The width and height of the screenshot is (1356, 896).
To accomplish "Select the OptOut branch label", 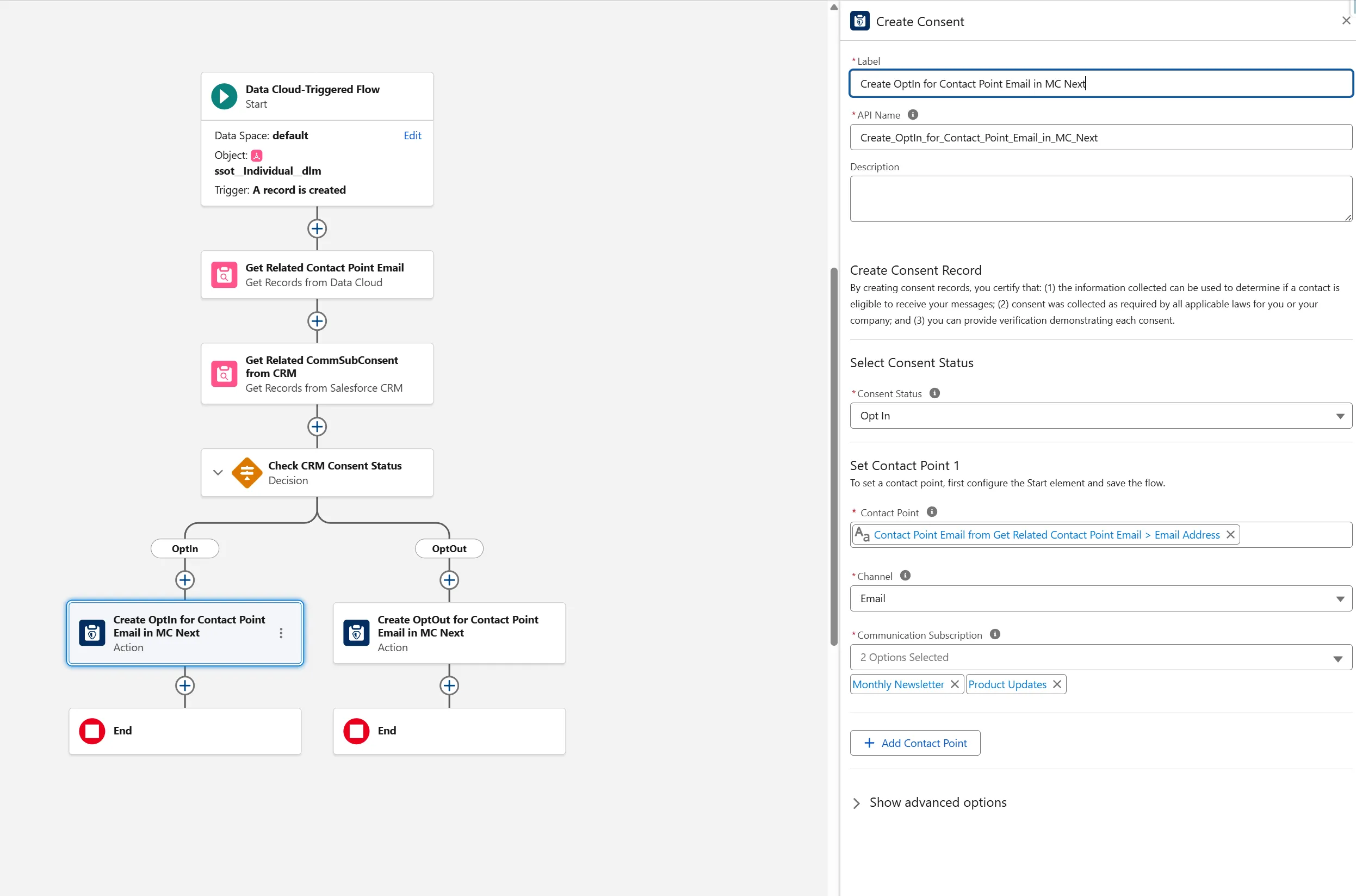I will (449, 549).
